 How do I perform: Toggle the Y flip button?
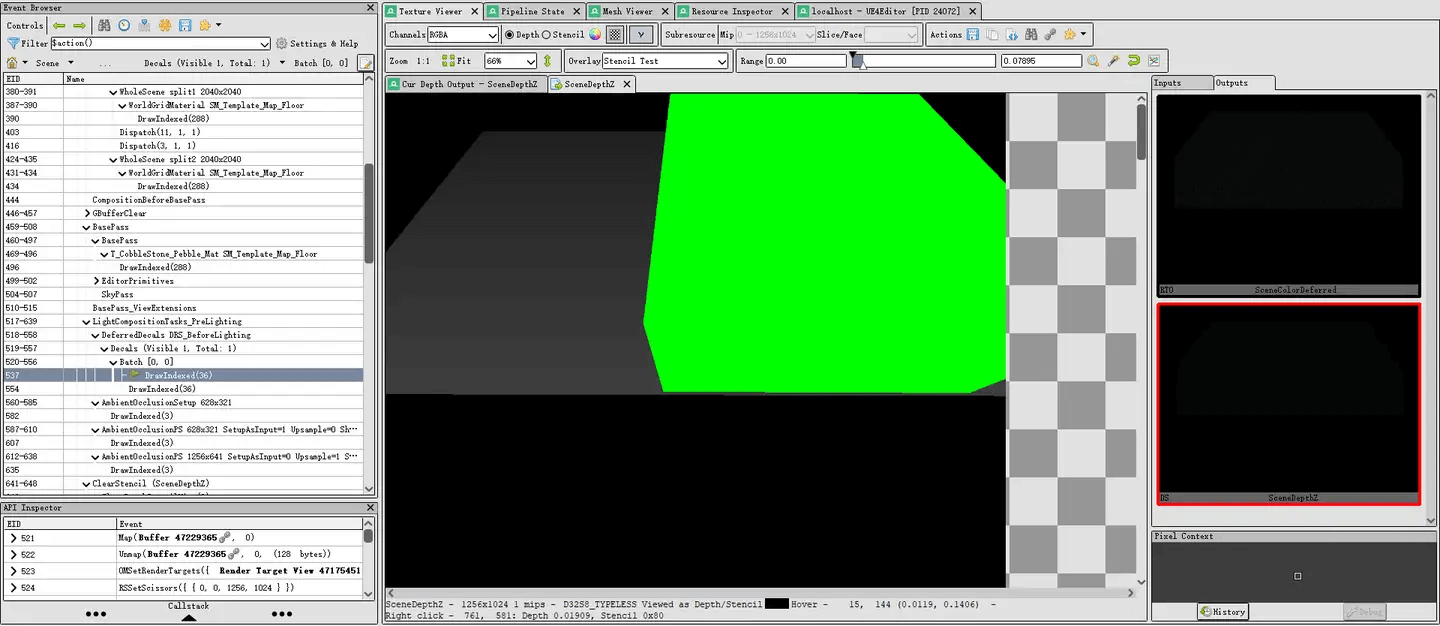click(641, 34)
